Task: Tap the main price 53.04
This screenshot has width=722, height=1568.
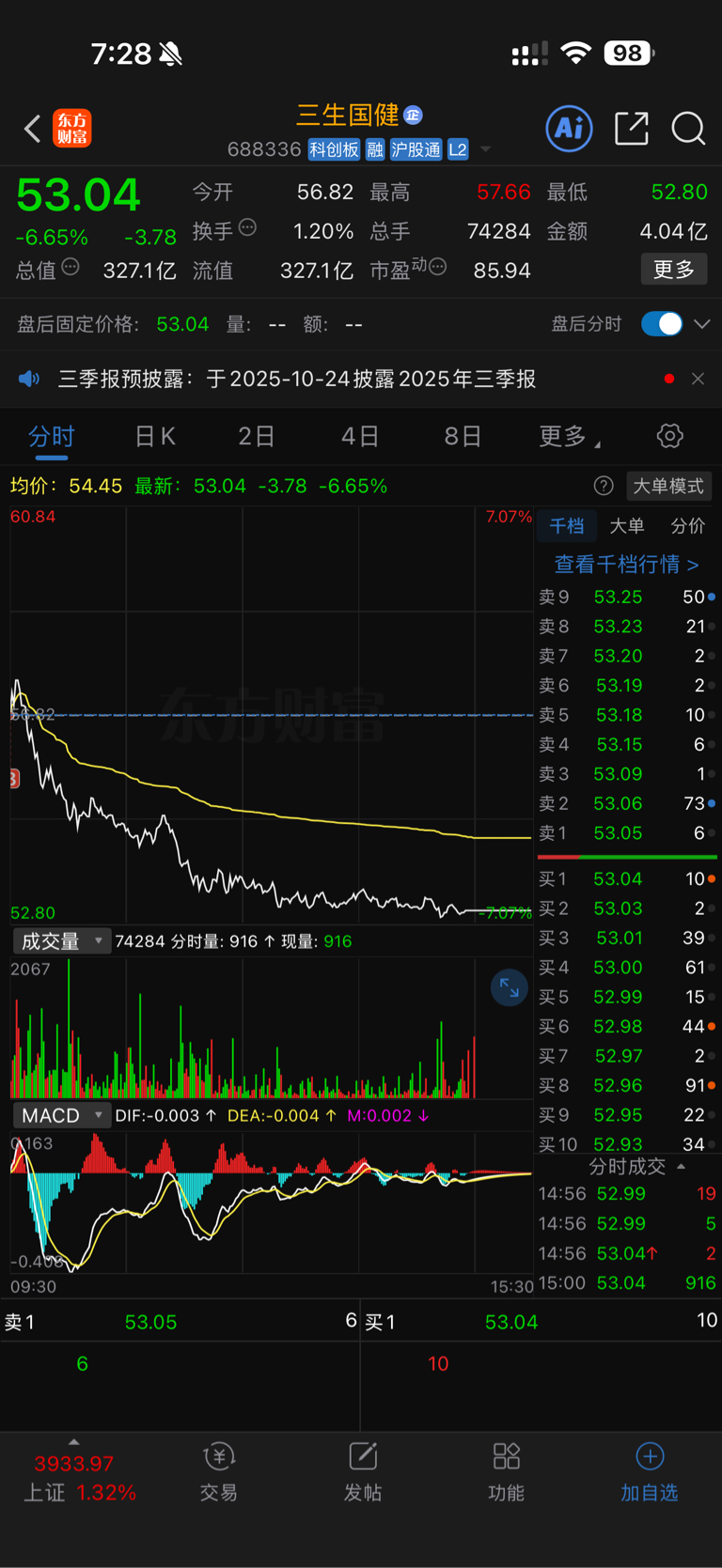Action: point(78,195)
